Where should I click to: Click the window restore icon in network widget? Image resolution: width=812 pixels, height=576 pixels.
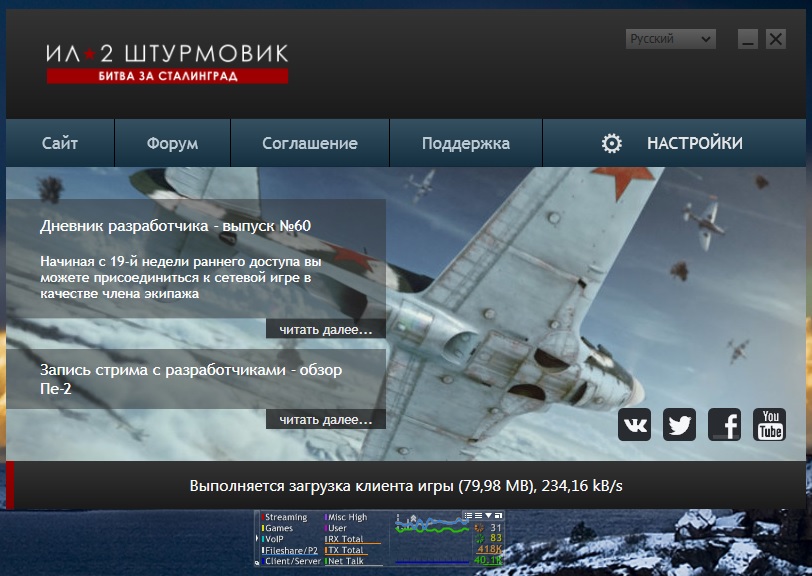click(x=498, y=516)
